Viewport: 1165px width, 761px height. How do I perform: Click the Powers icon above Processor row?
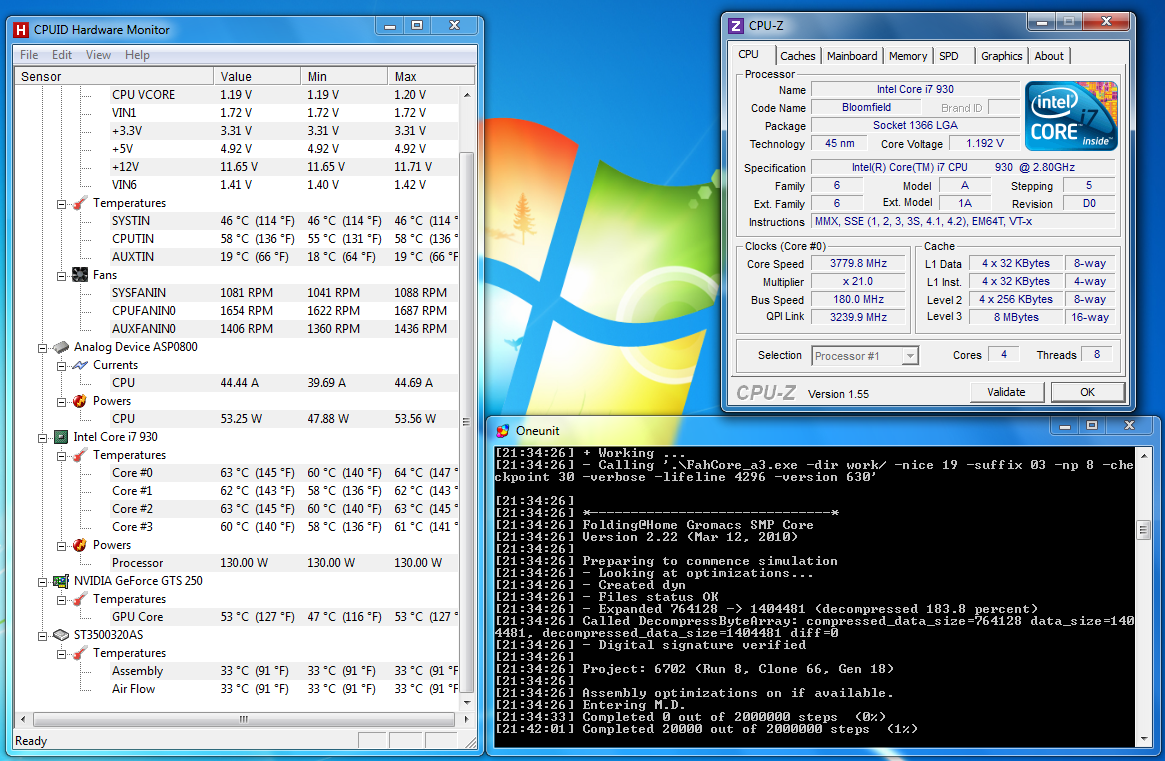80,545
